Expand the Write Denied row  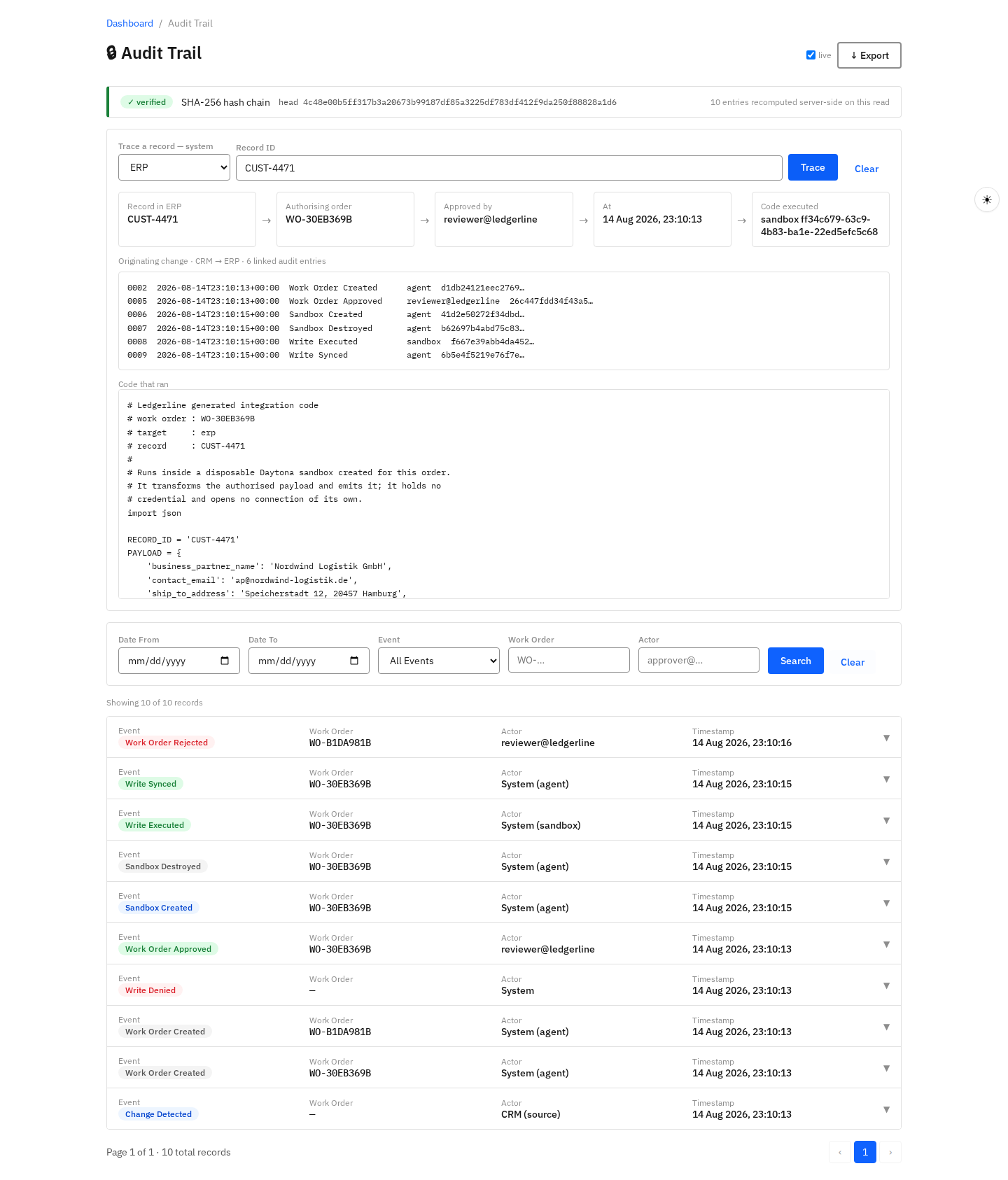504,985
